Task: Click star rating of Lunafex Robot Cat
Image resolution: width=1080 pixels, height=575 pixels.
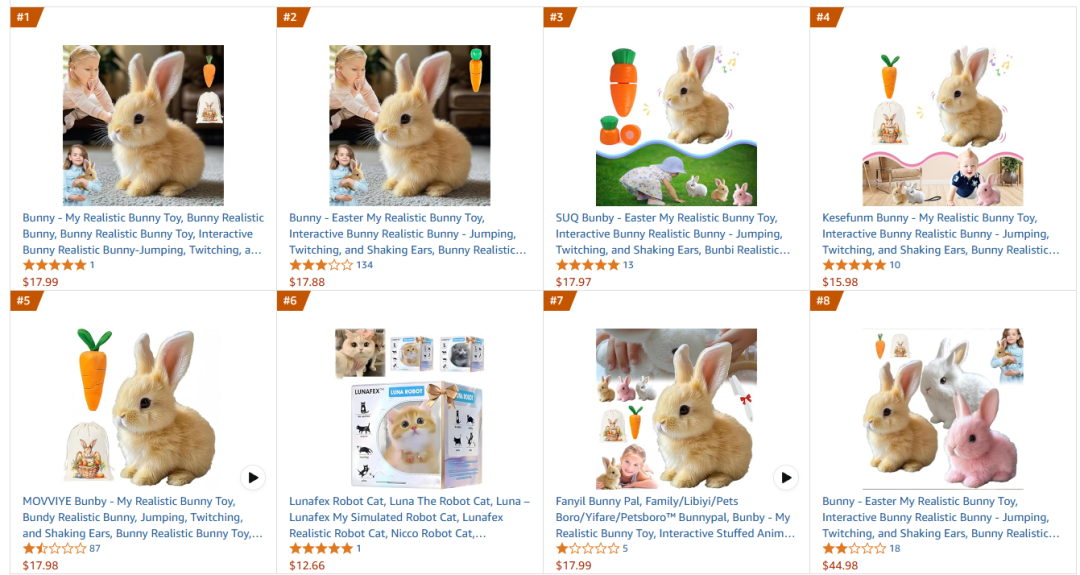Action: pos(321,549)
